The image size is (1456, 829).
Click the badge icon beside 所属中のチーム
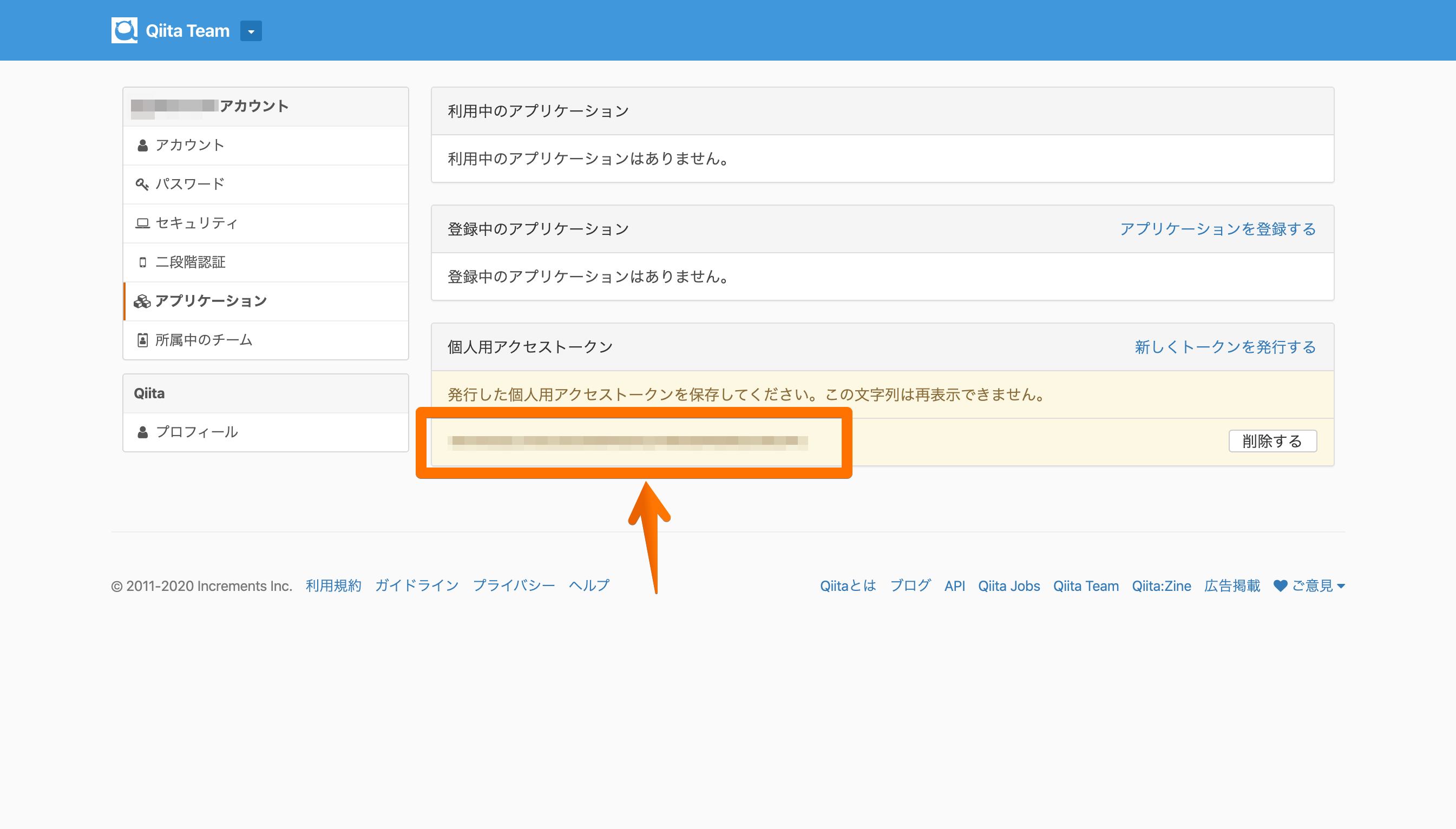pos(142,340)
